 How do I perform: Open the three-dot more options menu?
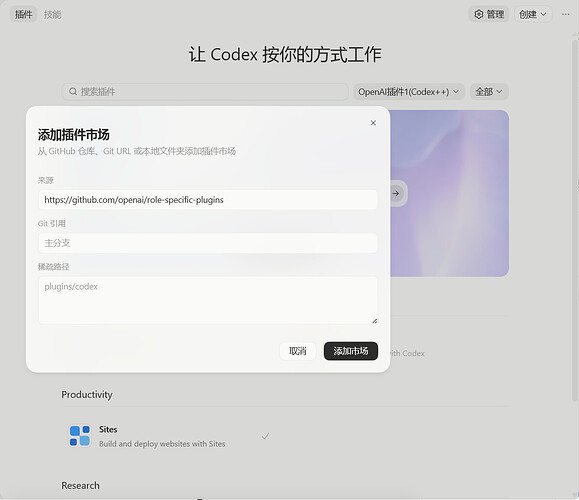coord(565,14)
